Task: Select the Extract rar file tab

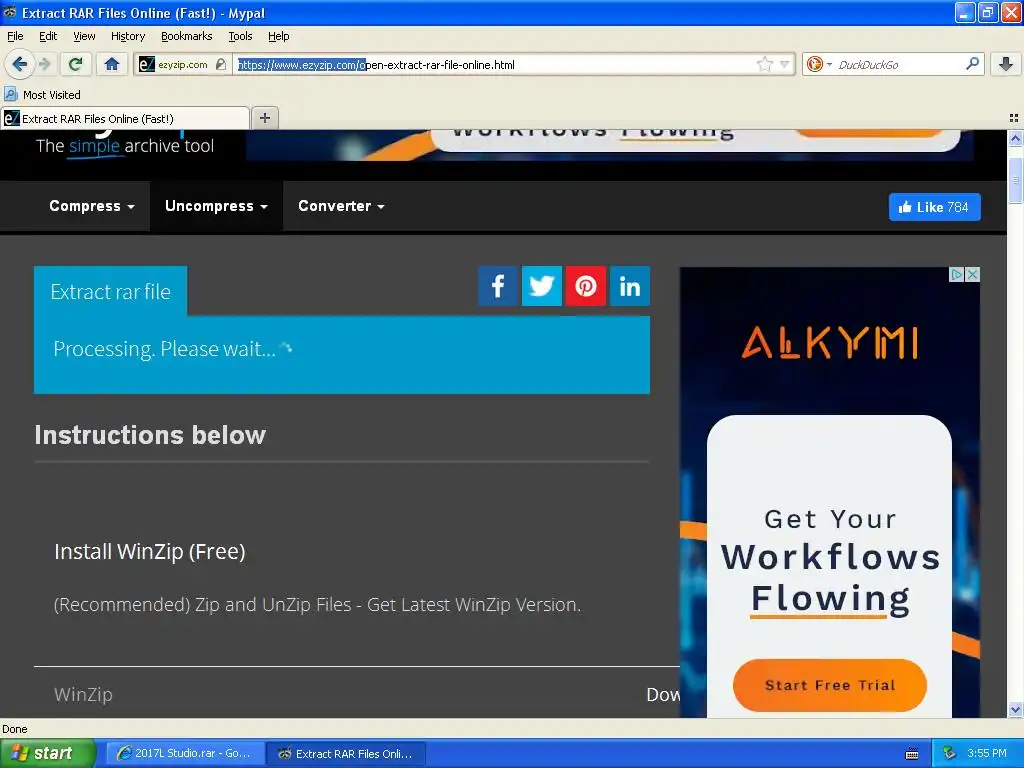Action: [110, 291]
